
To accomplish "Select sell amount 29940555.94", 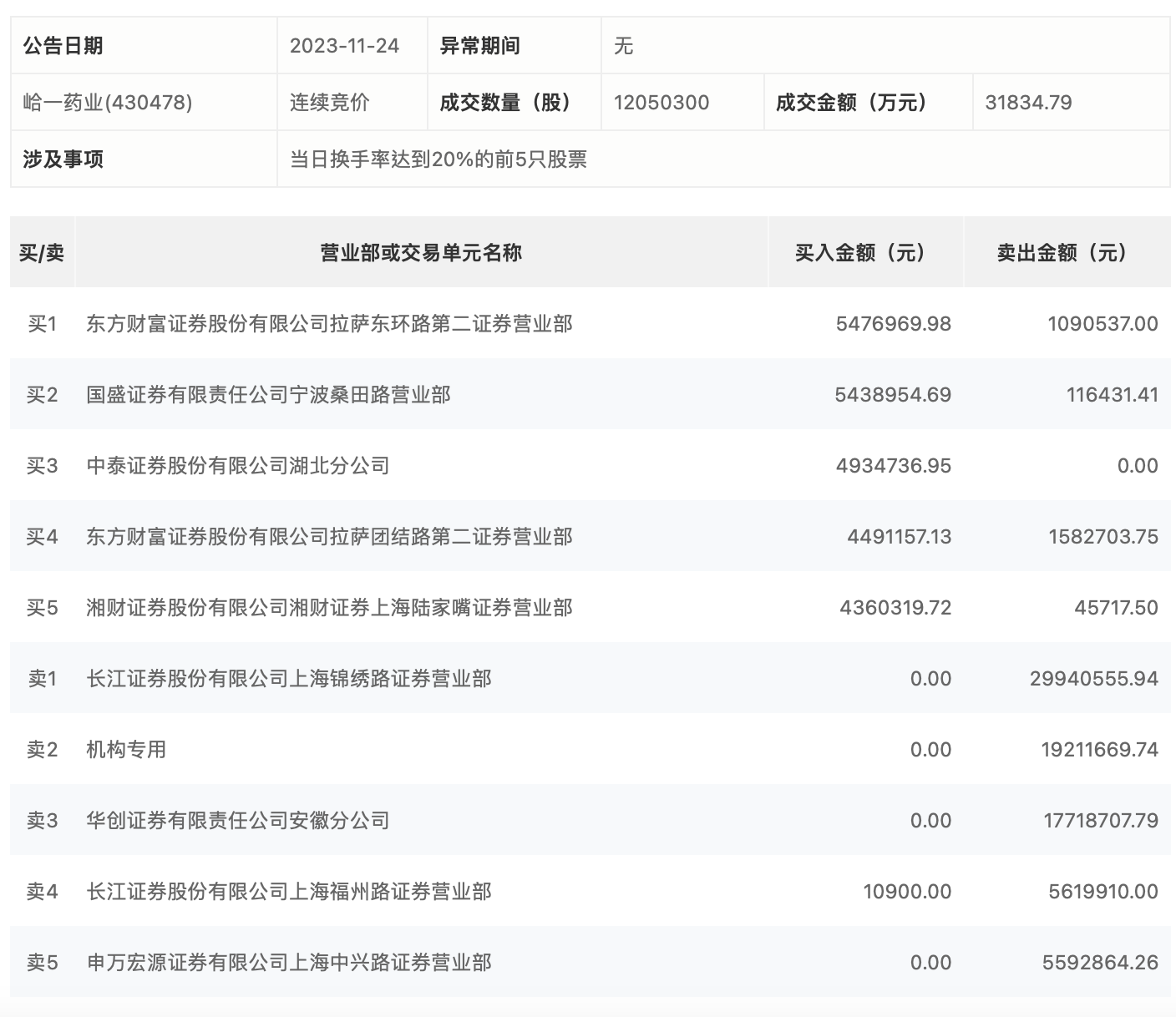I will (x=1094, y=679).
